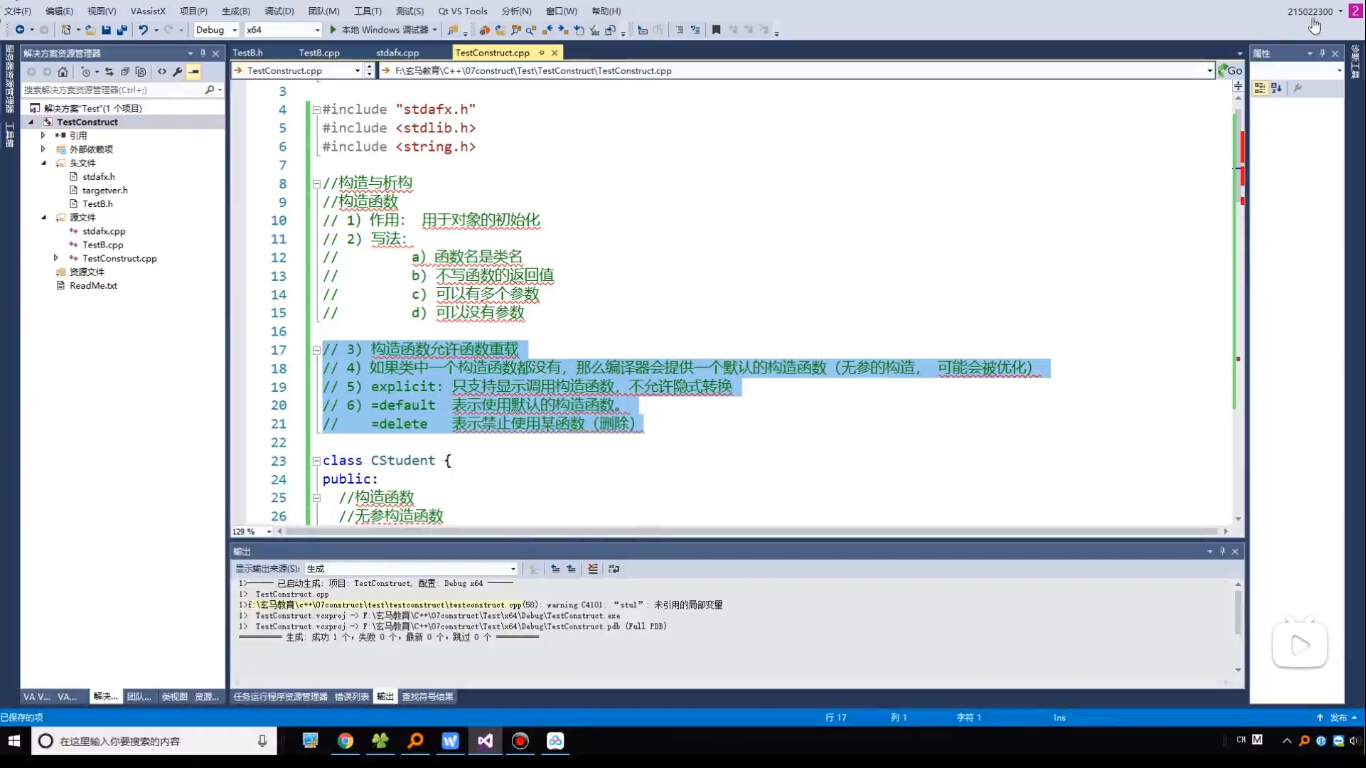Image resolution: width=1366 pixels, height=768 pixels.
Task: Click the Undo arrow icon in toolbar
Action: click(x=143, y=30)
